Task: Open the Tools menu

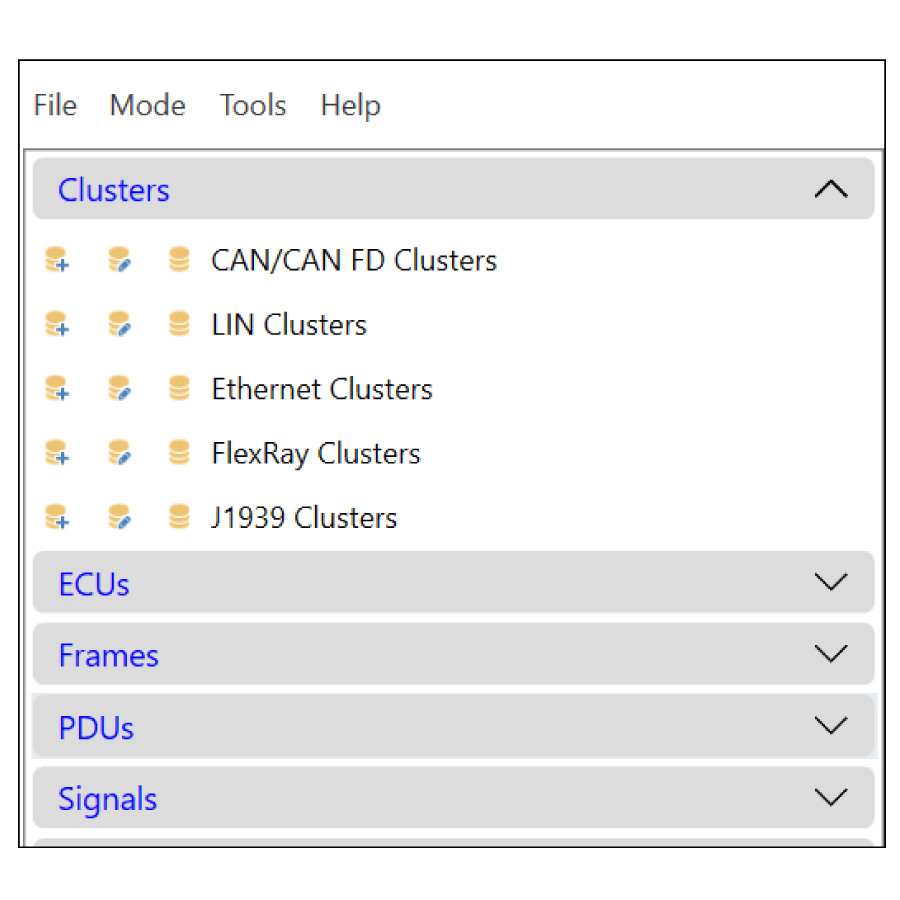Action: pyautogui.click(x=253, y=106)
